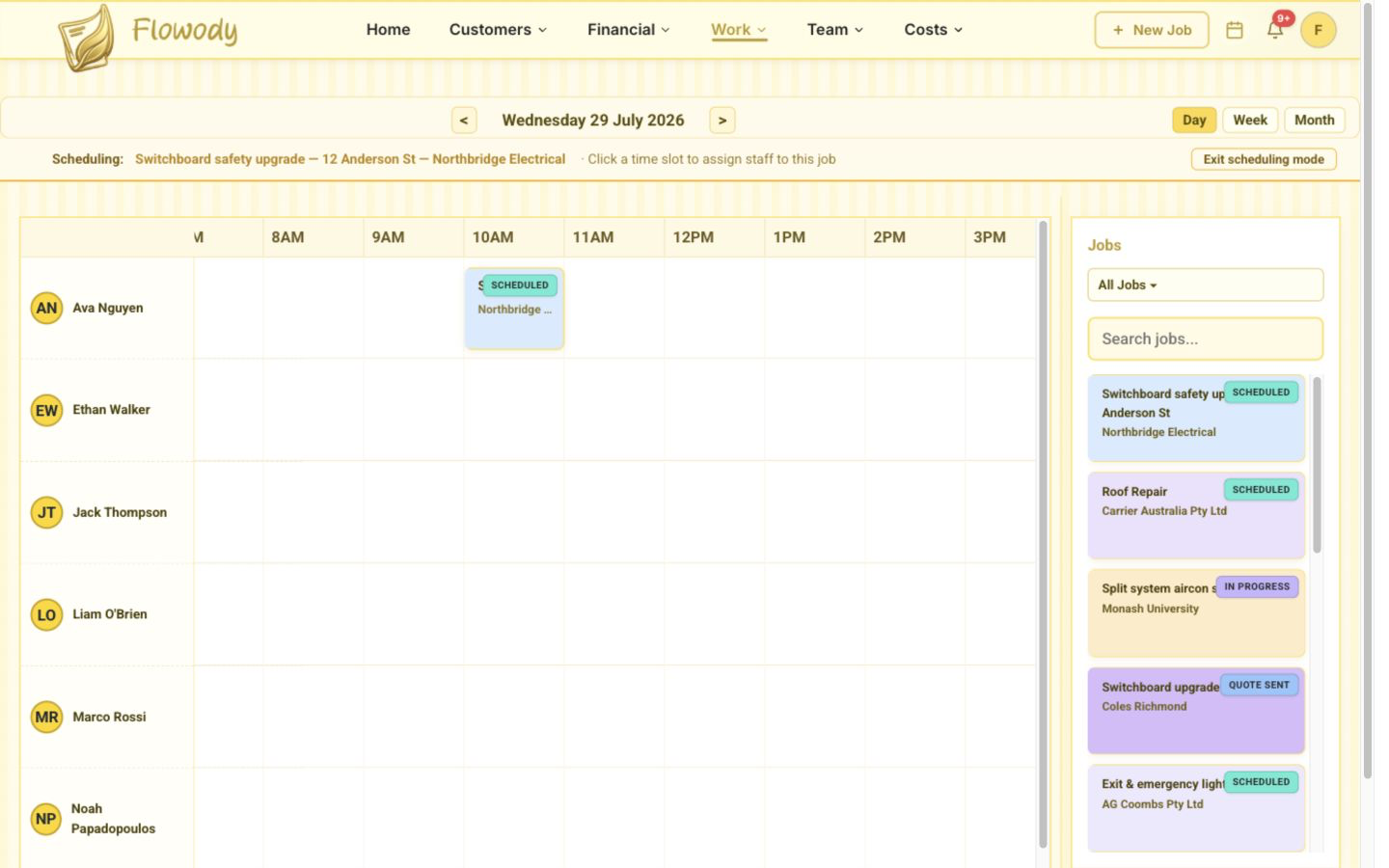Expand Work menu
The width and height of the screenshot is (1389, 868).
tap(739, 30)
